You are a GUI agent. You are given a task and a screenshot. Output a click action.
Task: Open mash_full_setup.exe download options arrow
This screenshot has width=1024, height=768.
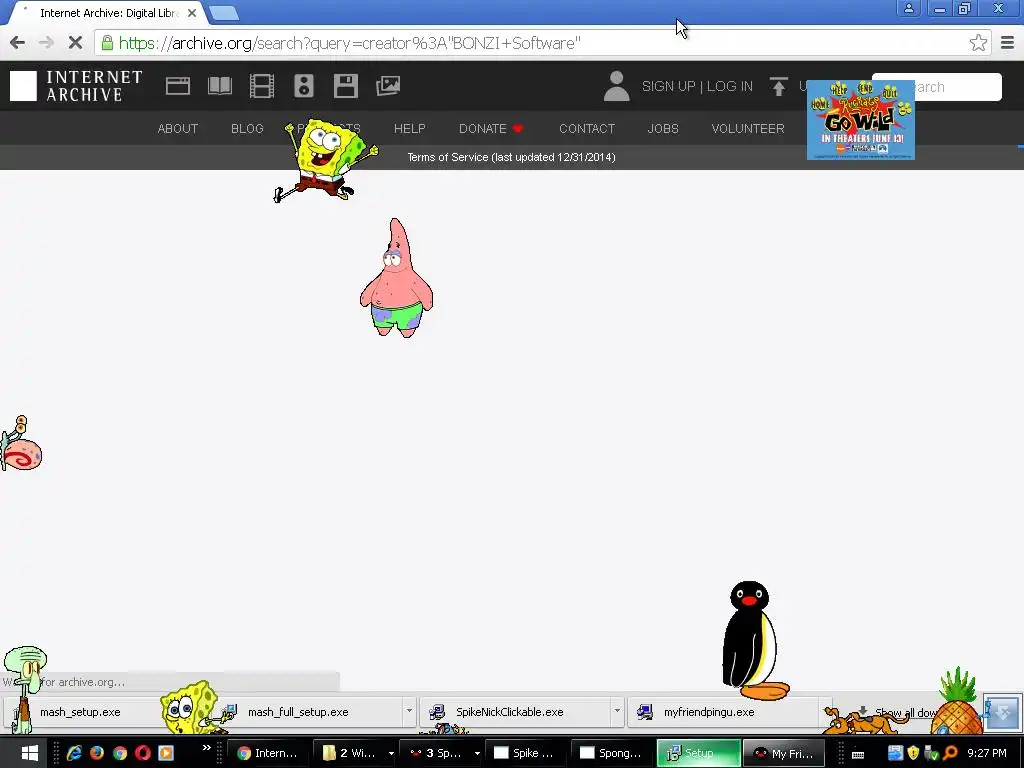click(409, 711)
